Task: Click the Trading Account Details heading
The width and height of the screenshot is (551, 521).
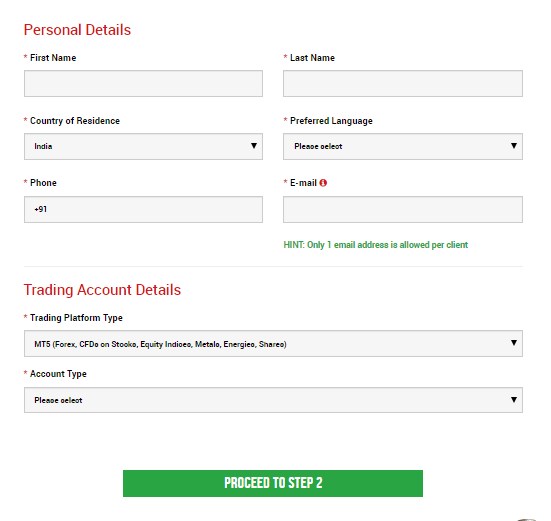Action: (102, 290)
